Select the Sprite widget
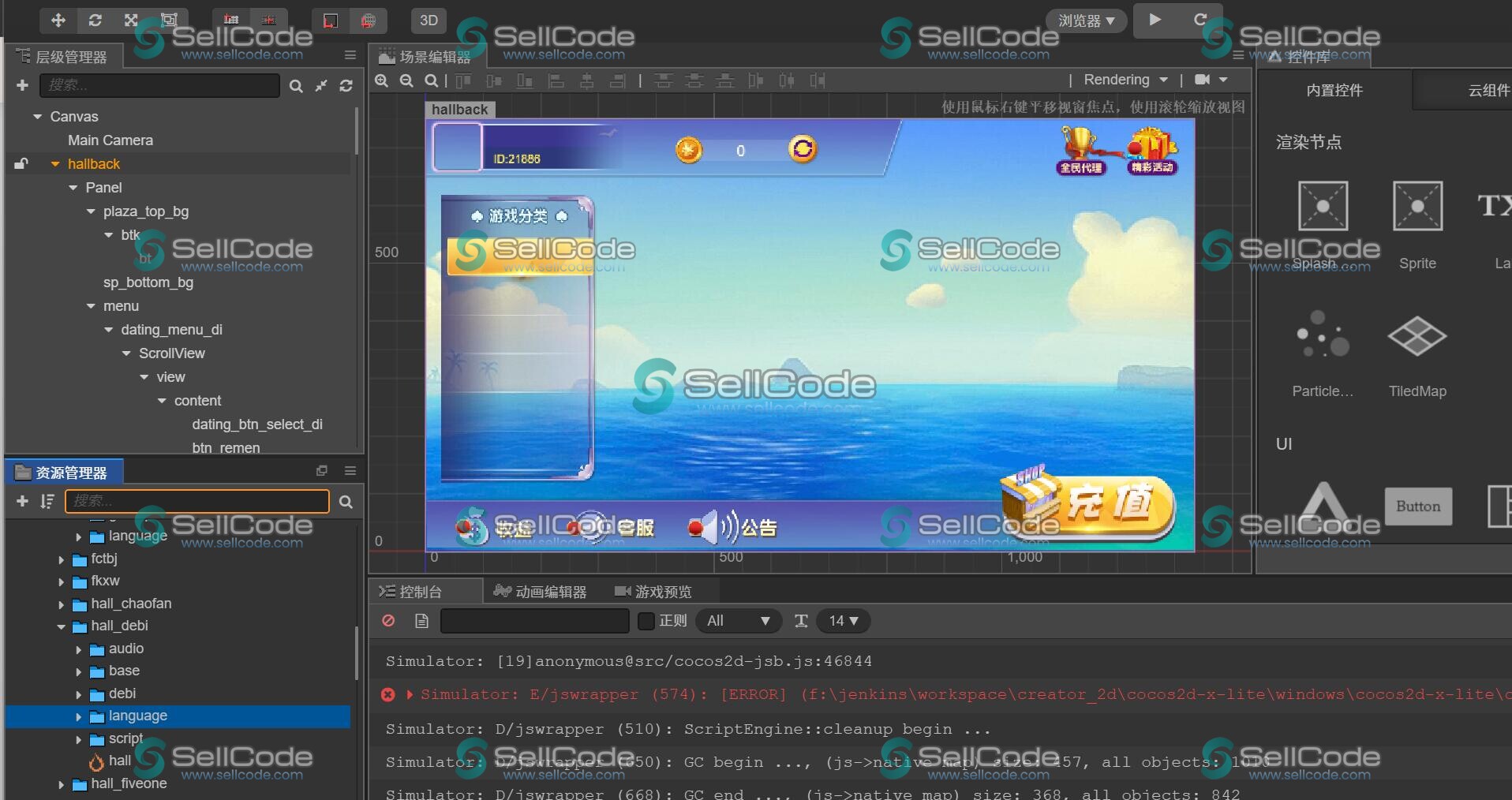The height and width of the screenshot is (800, 1512). pyautogui.click(x=1417, y=225)
